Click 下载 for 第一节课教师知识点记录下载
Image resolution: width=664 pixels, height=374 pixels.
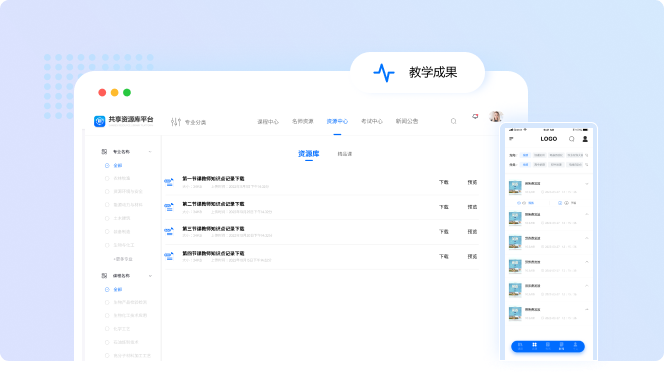(443, 182)
